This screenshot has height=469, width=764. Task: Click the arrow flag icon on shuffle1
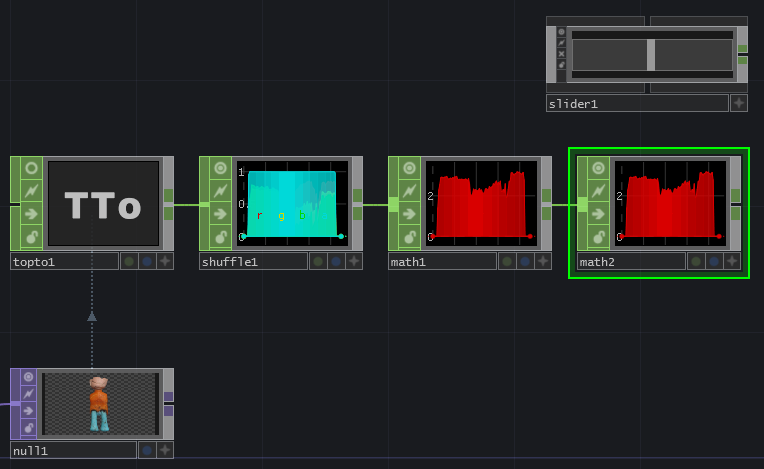[220, 213]
